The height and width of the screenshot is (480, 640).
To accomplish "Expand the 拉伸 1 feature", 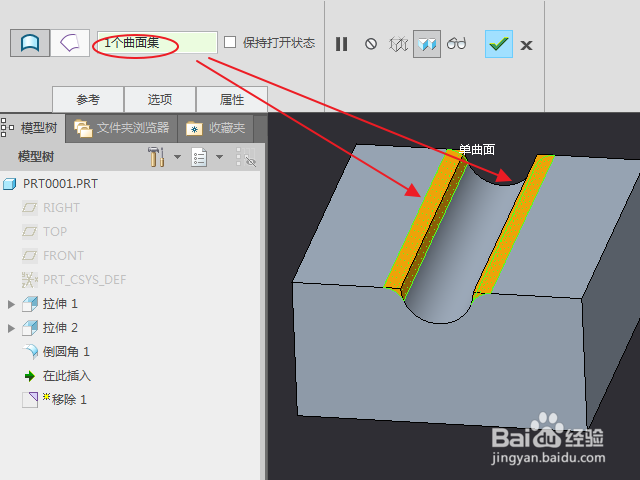I will [x=11, y=304].
